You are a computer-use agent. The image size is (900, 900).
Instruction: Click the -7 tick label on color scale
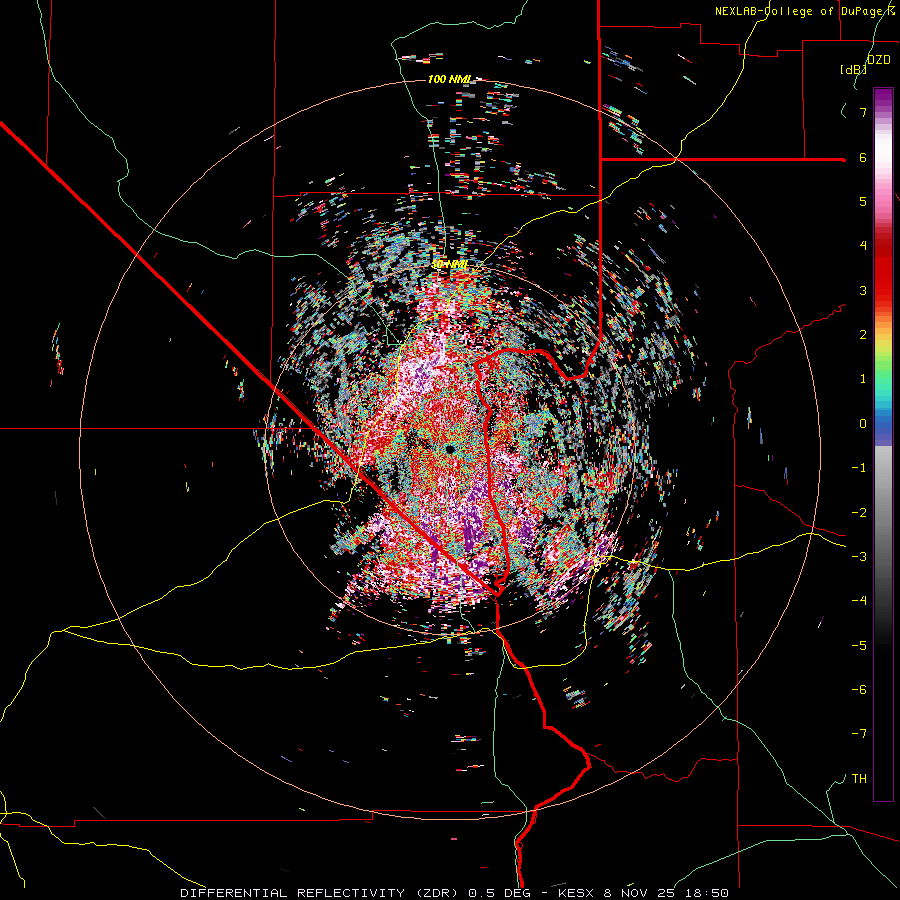point(859,734)
